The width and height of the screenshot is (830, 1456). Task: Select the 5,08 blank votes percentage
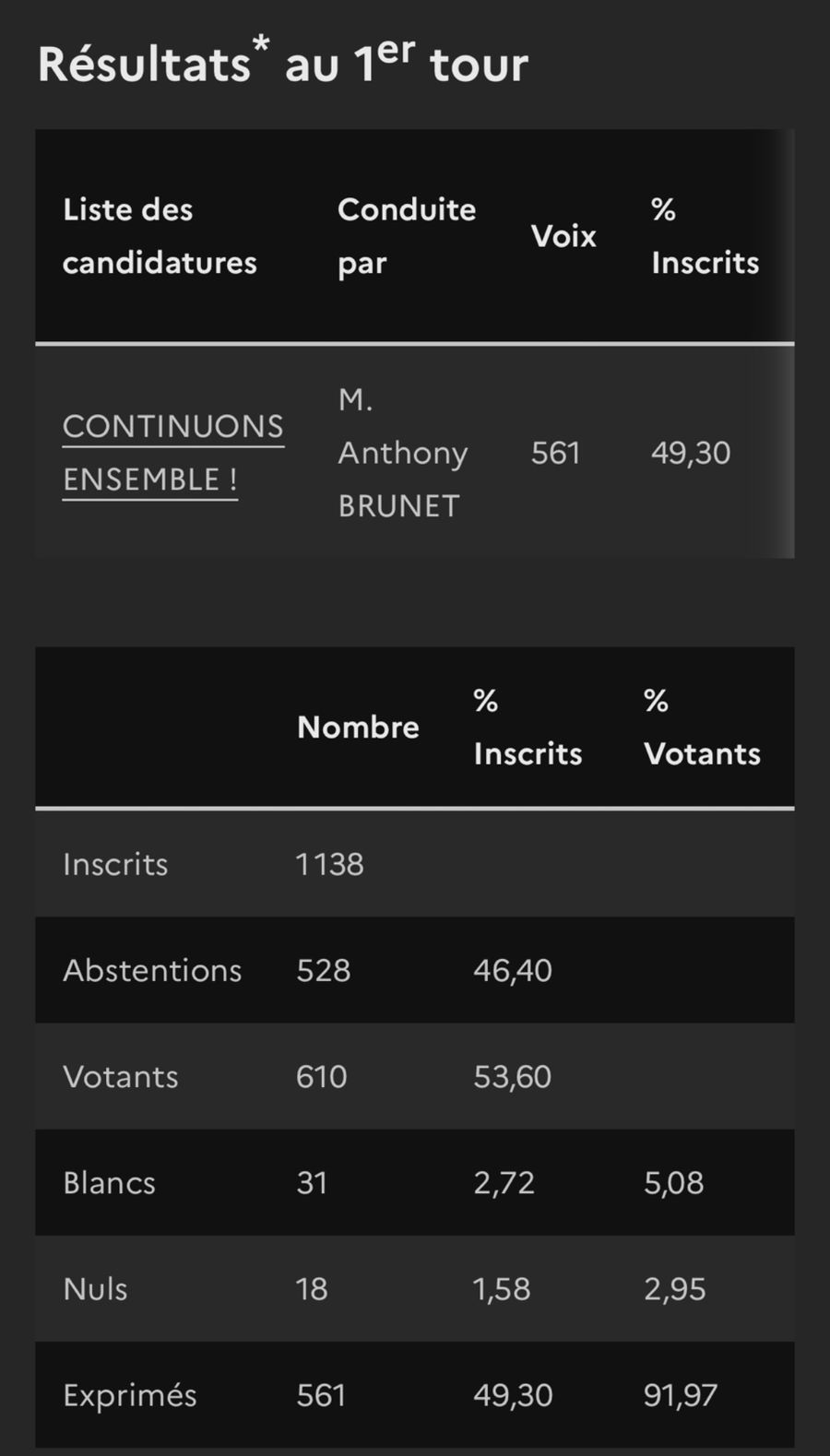pos(673,1182)
